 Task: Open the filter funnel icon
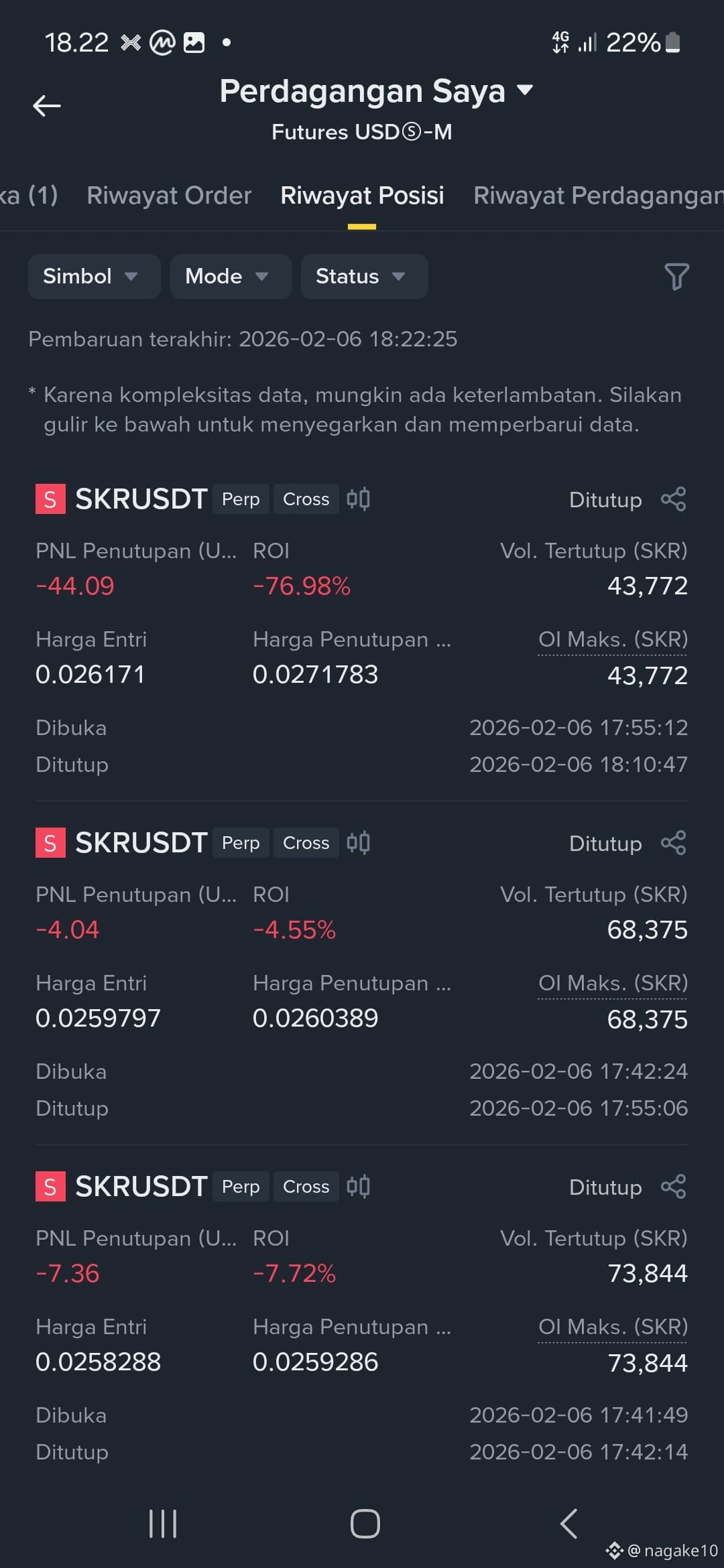click(676, 276)
